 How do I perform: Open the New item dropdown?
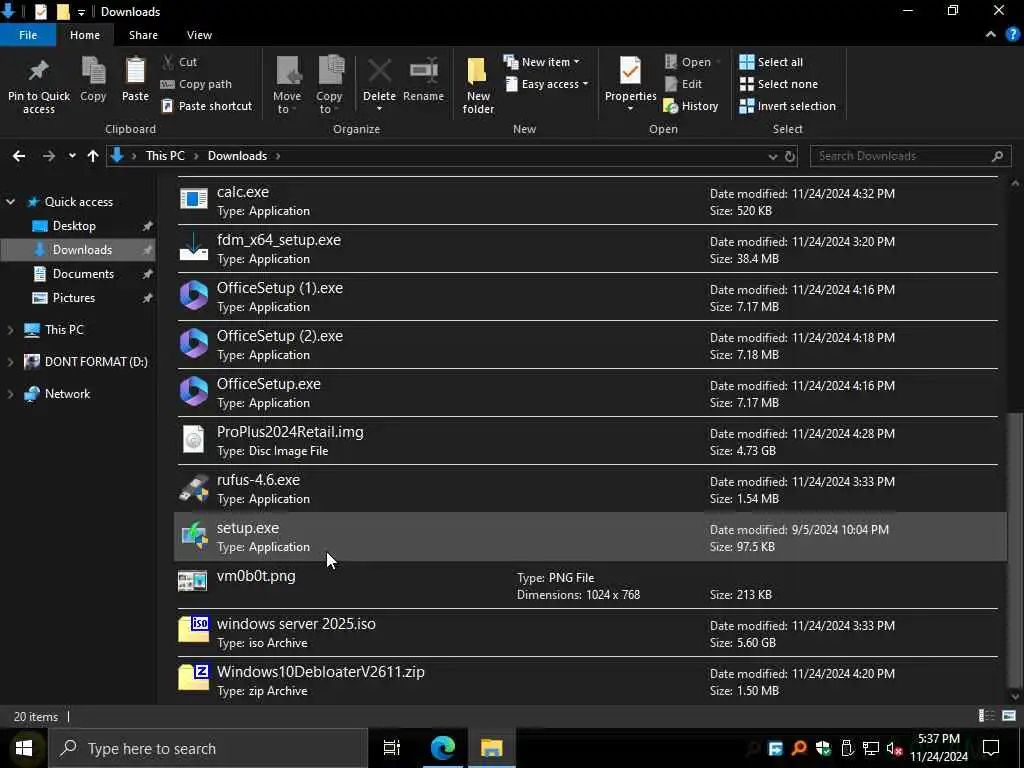(541, 62)
